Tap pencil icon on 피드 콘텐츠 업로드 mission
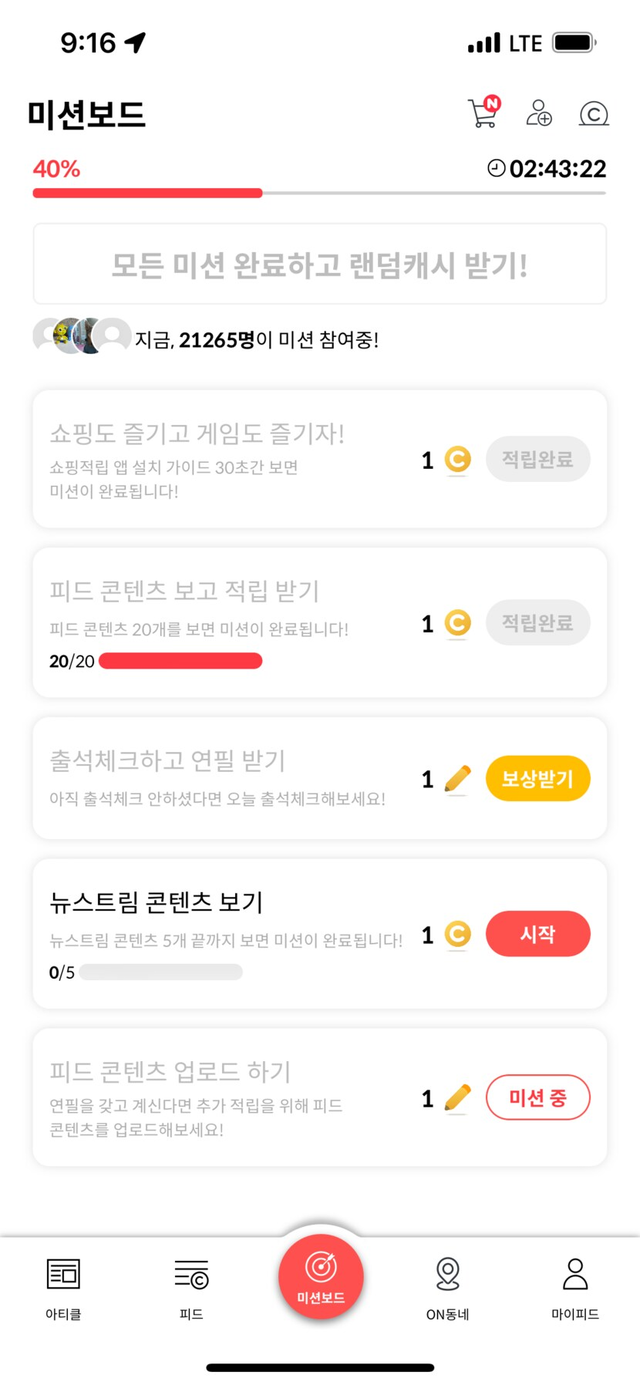640x1385 pixels. [x=457, y=1098]
